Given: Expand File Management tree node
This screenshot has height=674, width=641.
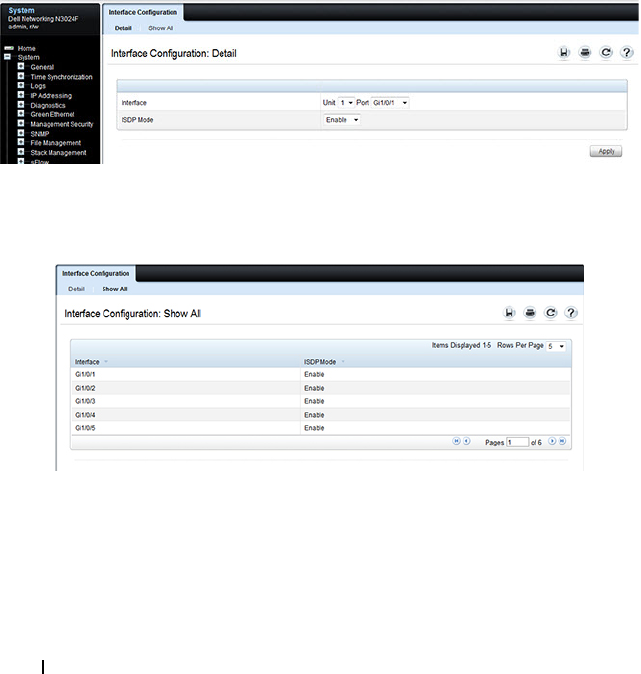Looking at the screenshot, I should point(21,142).
